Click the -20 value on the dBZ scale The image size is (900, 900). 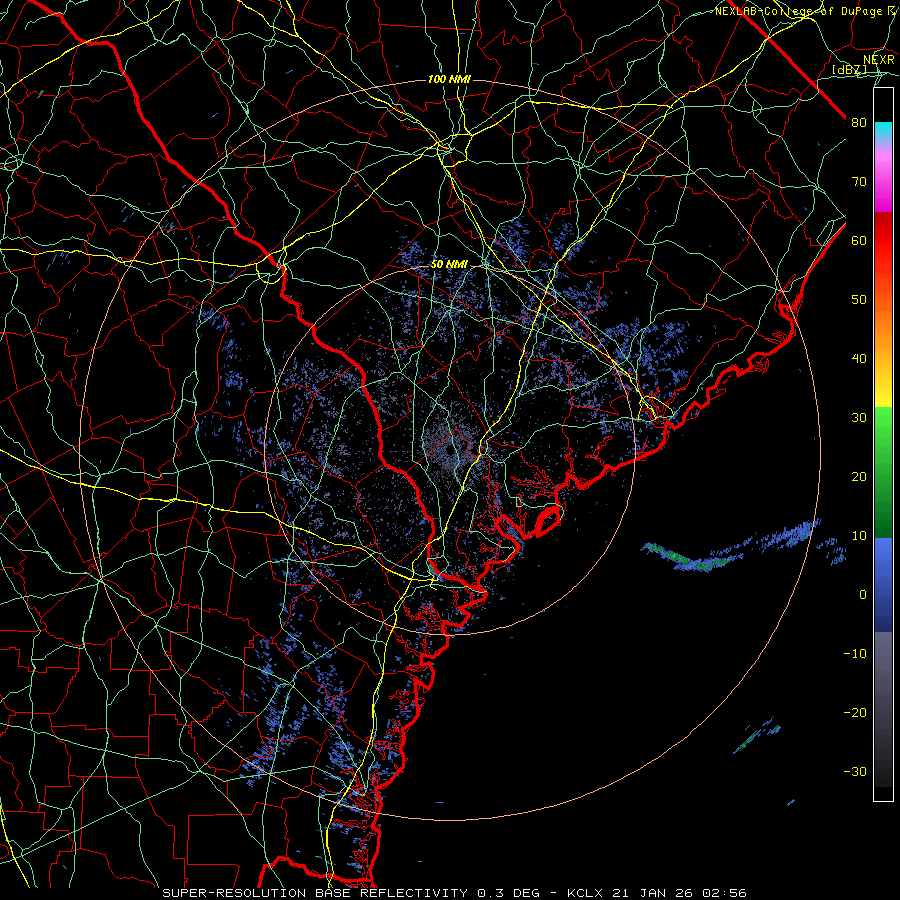coord(855,712)
